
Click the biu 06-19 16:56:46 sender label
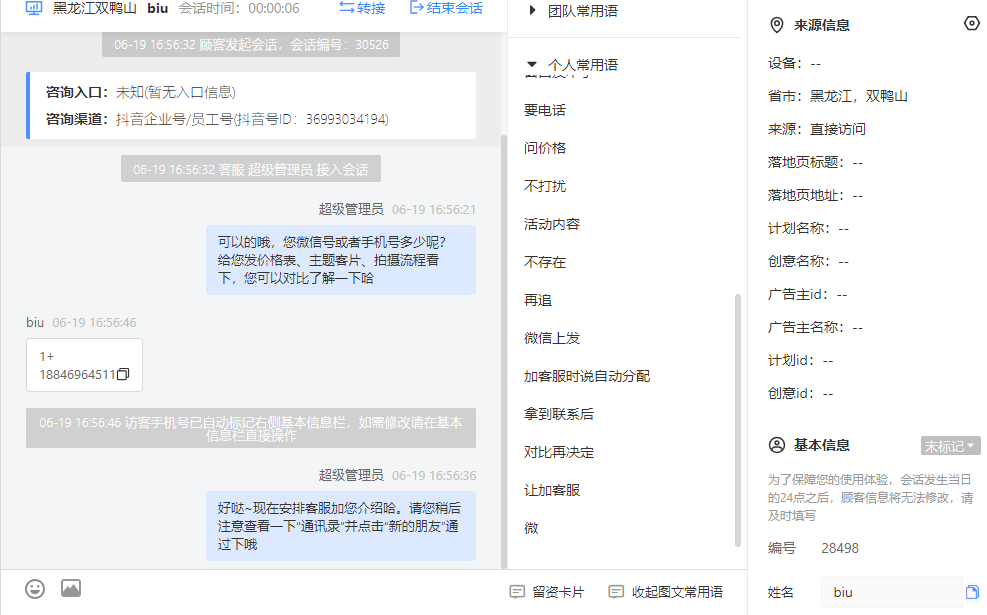(81, 322)
